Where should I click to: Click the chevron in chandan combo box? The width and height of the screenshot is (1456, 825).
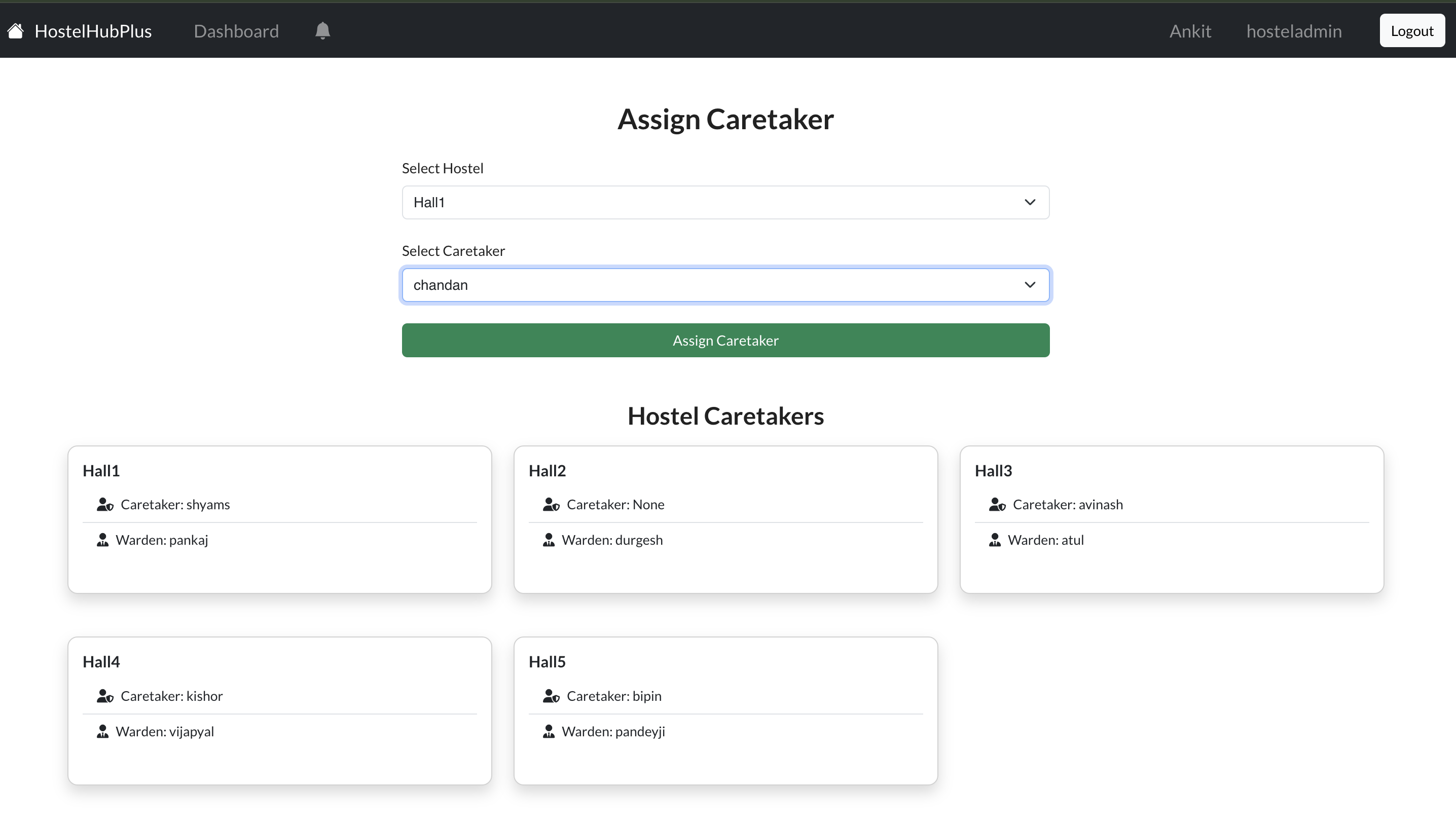click(1029, 285)
